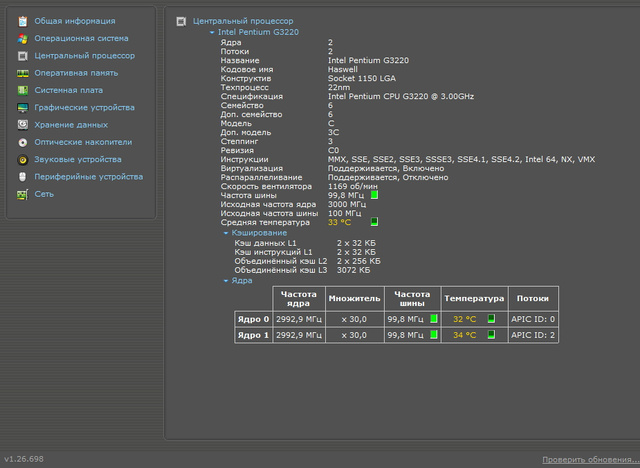
Task: Click the Хранение данных hard drive icon
Action: pyautogui.click(x=22, y=125)
